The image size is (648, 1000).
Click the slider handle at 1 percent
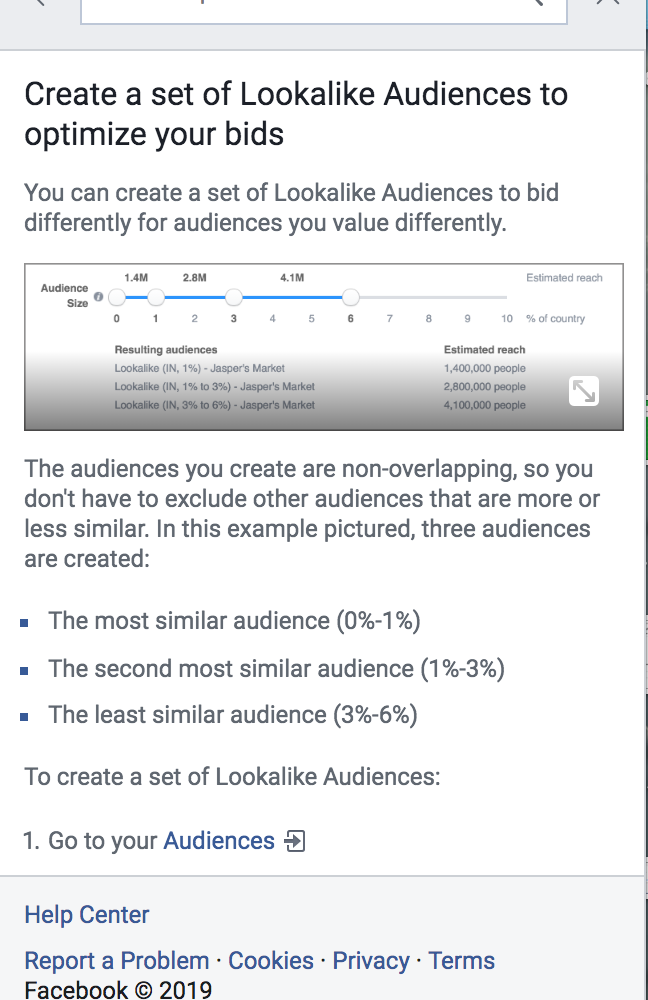click(x=156, y=297)
